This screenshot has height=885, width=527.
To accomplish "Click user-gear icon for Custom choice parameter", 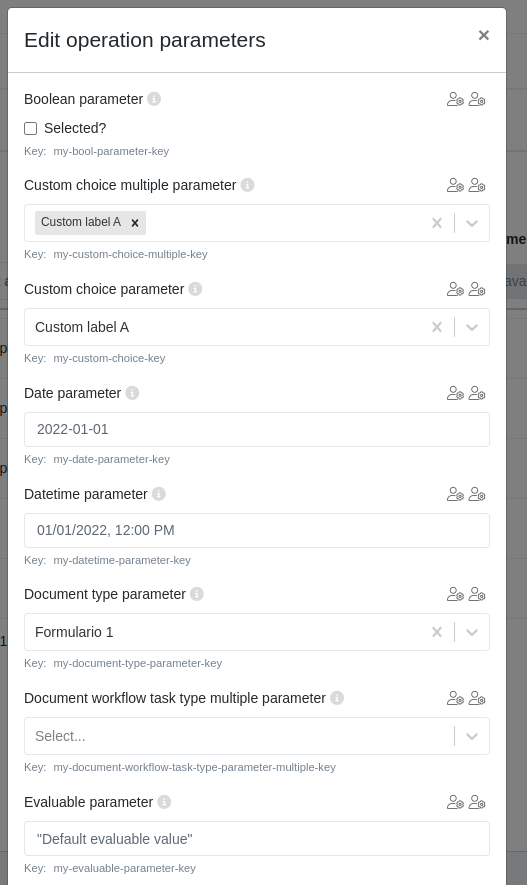I will 477,289.
